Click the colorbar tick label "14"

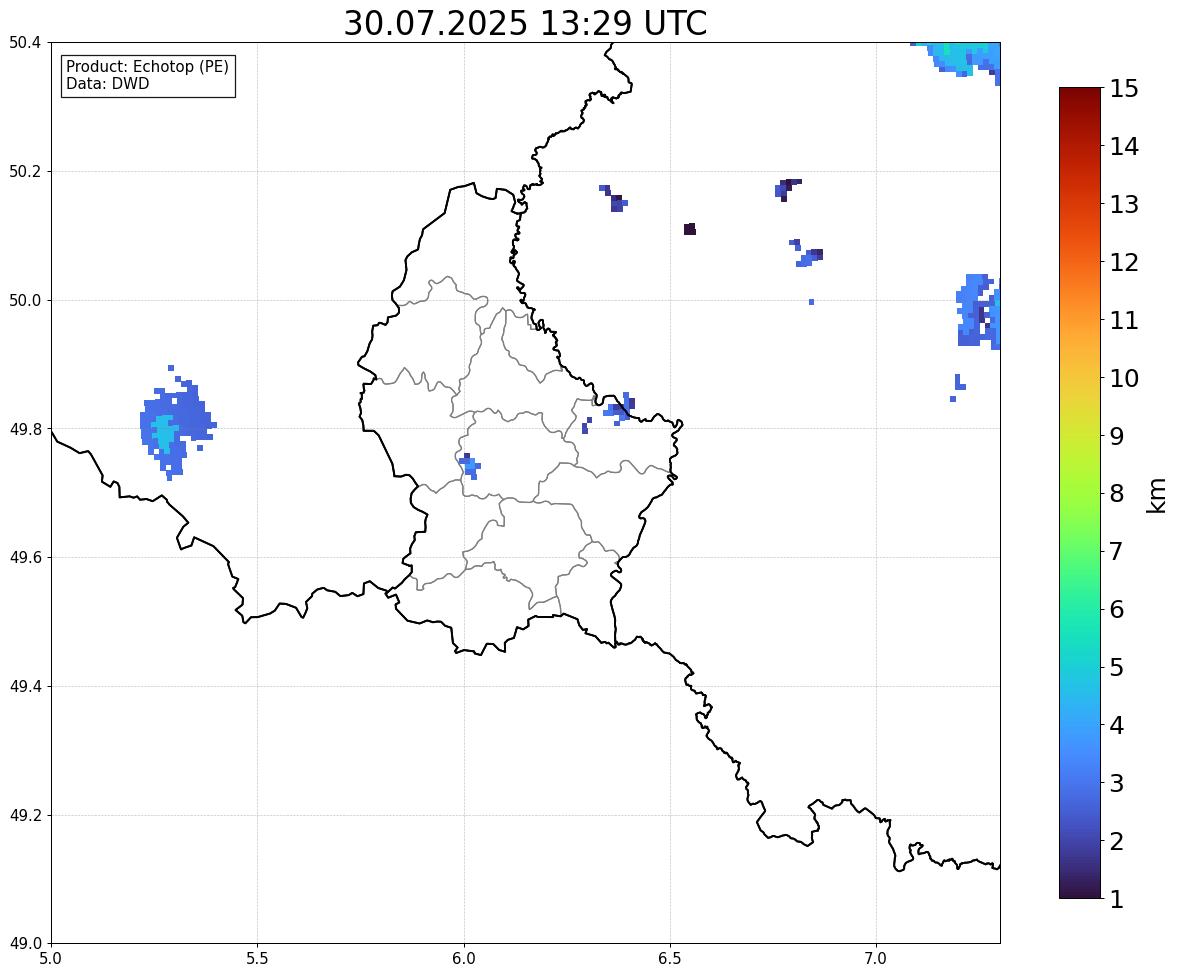(1124, 147)
